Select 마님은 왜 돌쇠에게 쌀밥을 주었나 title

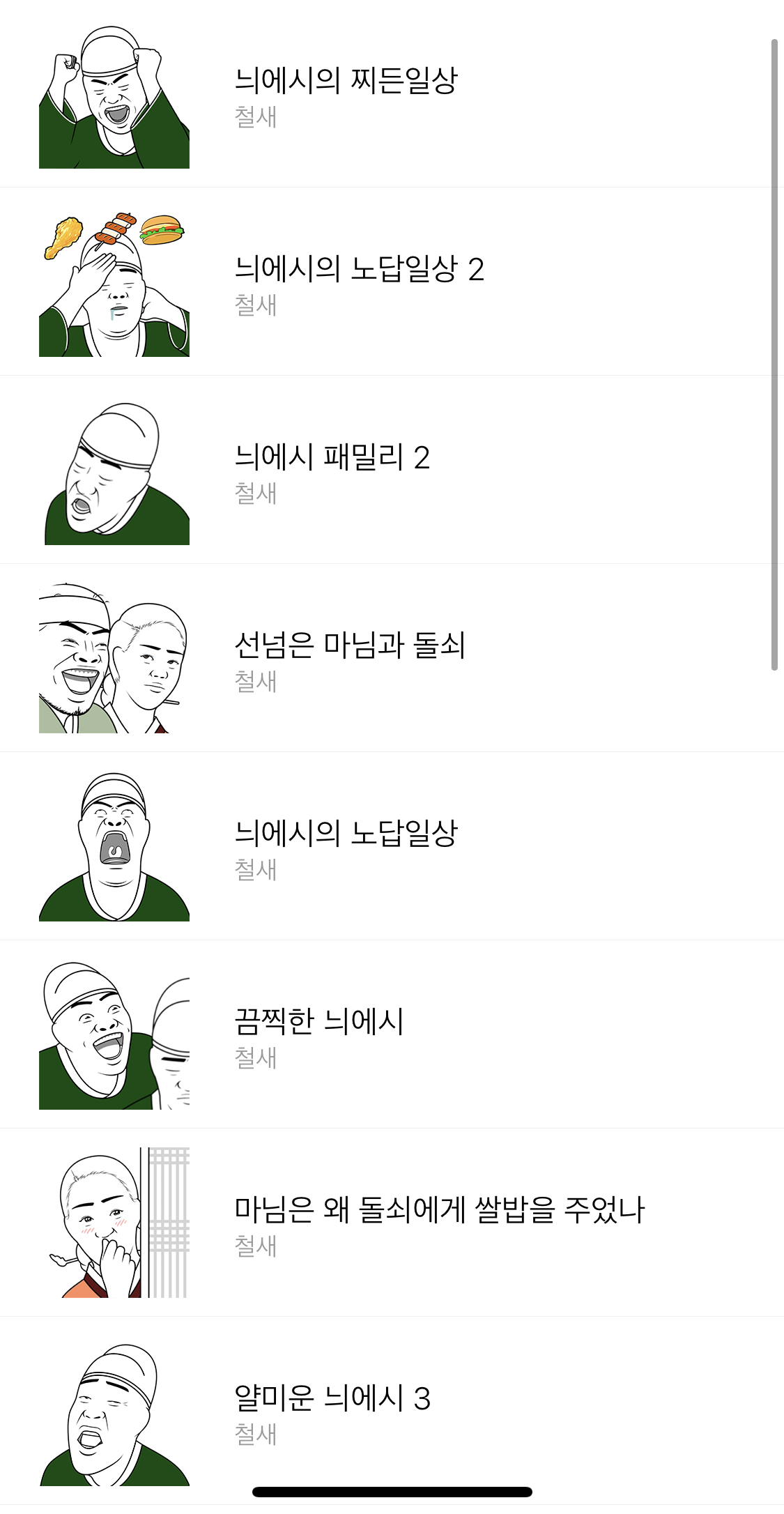pyautogui.click(x=440, y=1209)
